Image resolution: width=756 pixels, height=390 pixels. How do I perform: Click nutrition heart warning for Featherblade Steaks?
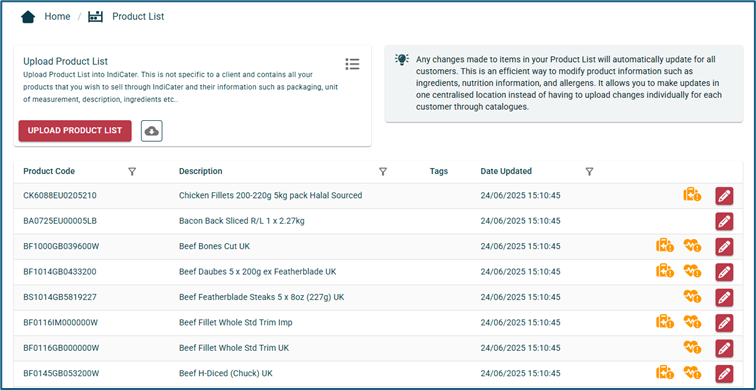tap(692, 296)
